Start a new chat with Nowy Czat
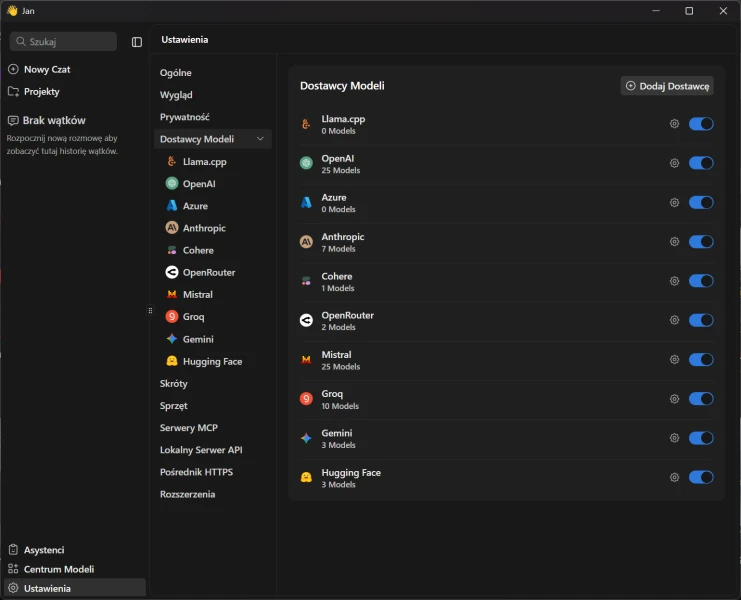The height and width of the screenshot is (600, 741). pos(46,70)
